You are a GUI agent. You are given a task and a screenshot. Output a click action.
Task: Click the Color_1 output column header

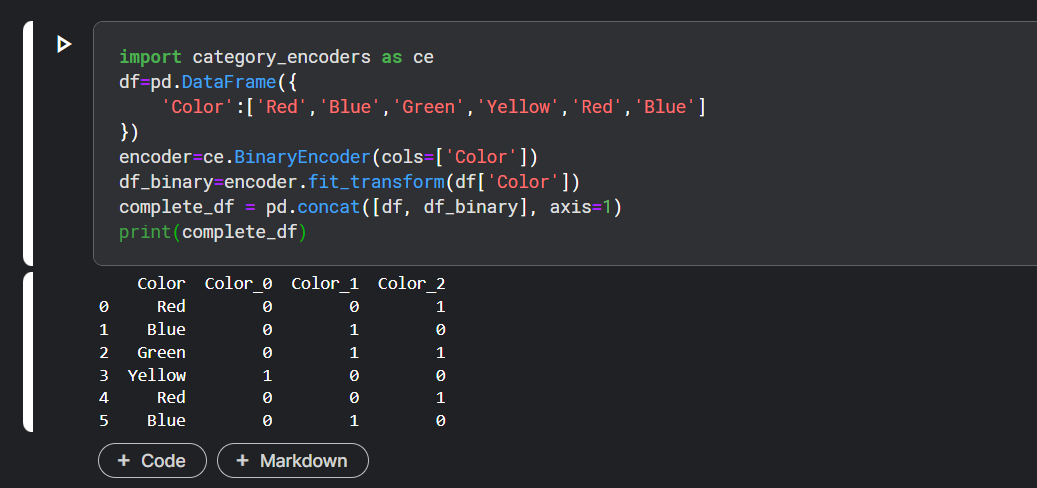click(x=325, y=284)
